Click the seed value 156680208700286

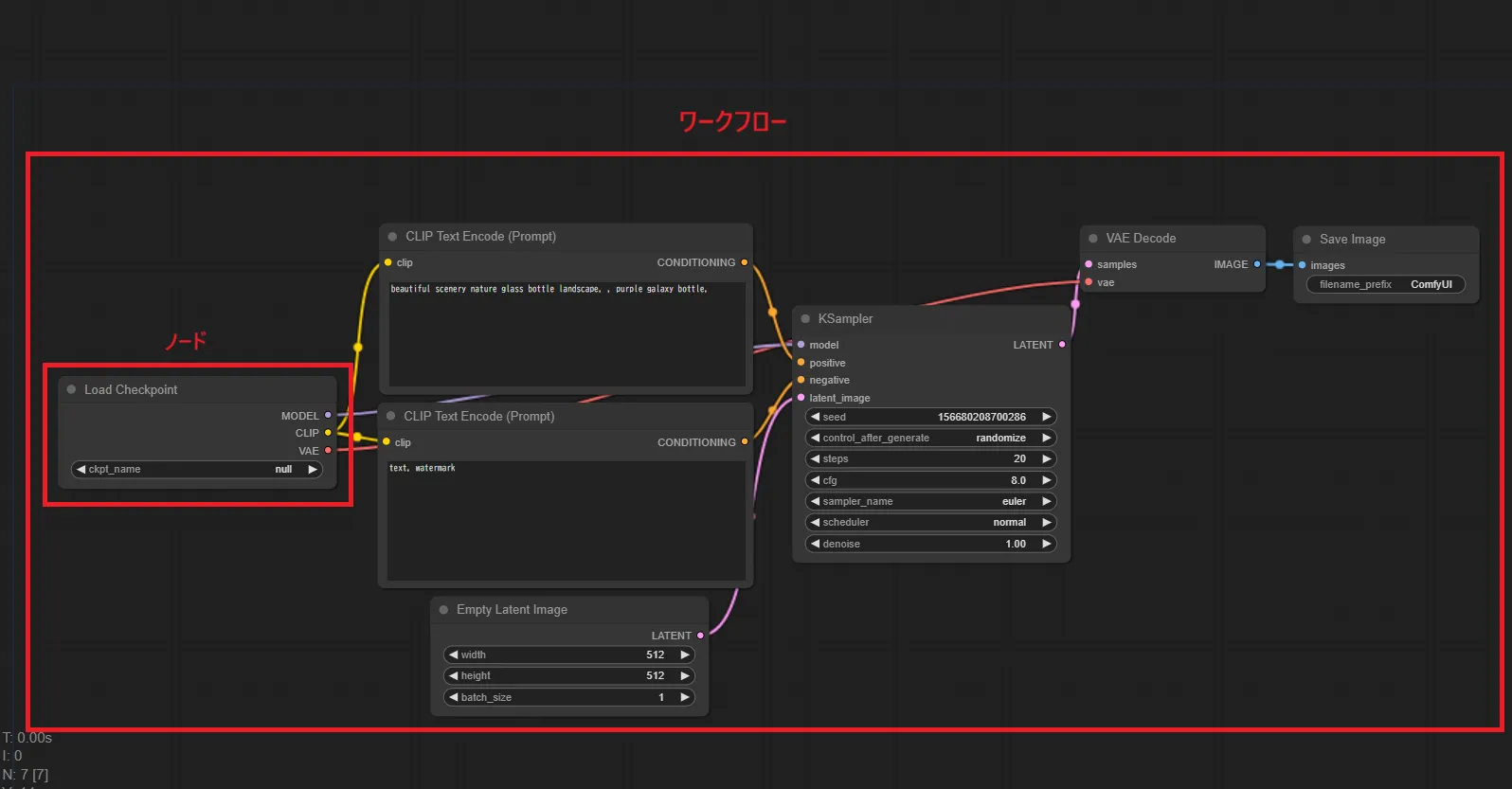pos(981,417)
